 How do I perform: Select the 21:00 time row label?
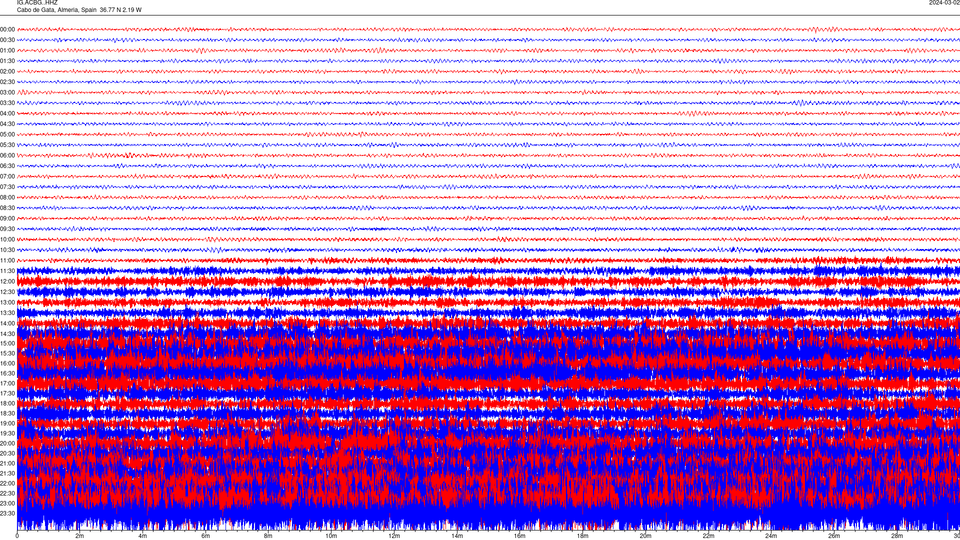7,463
